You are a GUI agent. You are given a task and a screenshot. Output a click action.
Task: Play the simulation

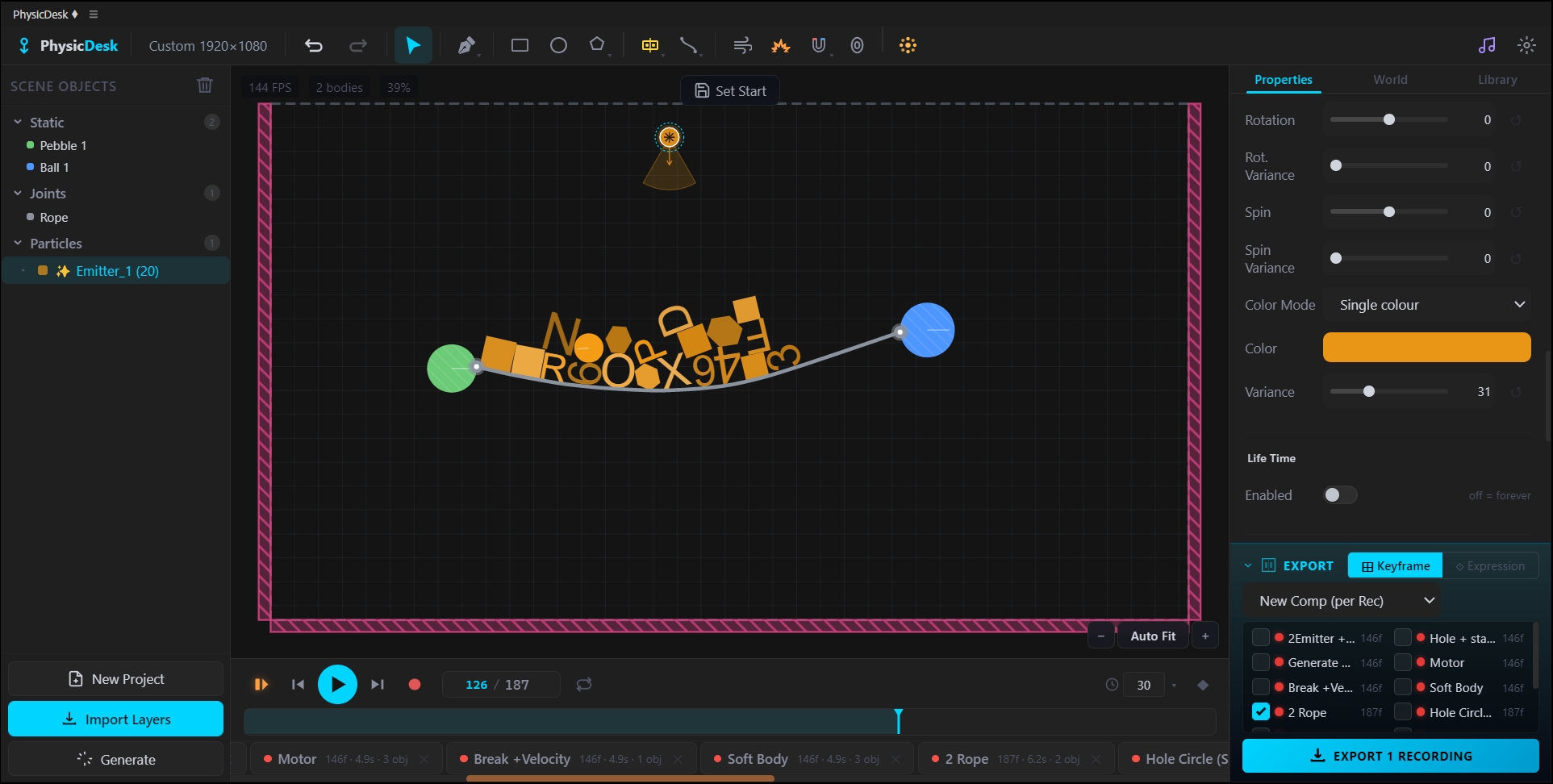click(x=337, y=685)
